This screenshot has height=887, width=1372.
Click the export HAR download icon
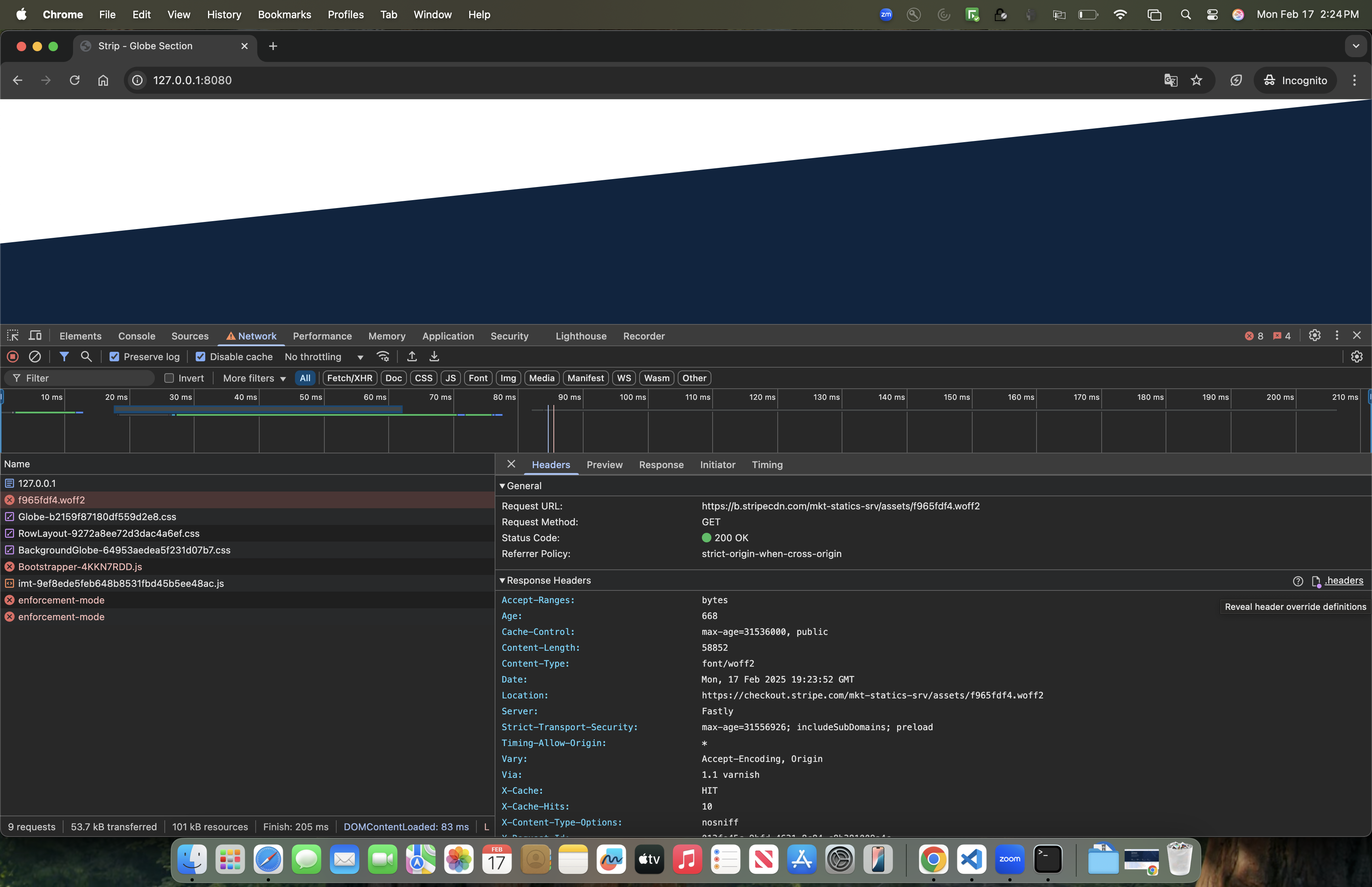click(434, 357)
